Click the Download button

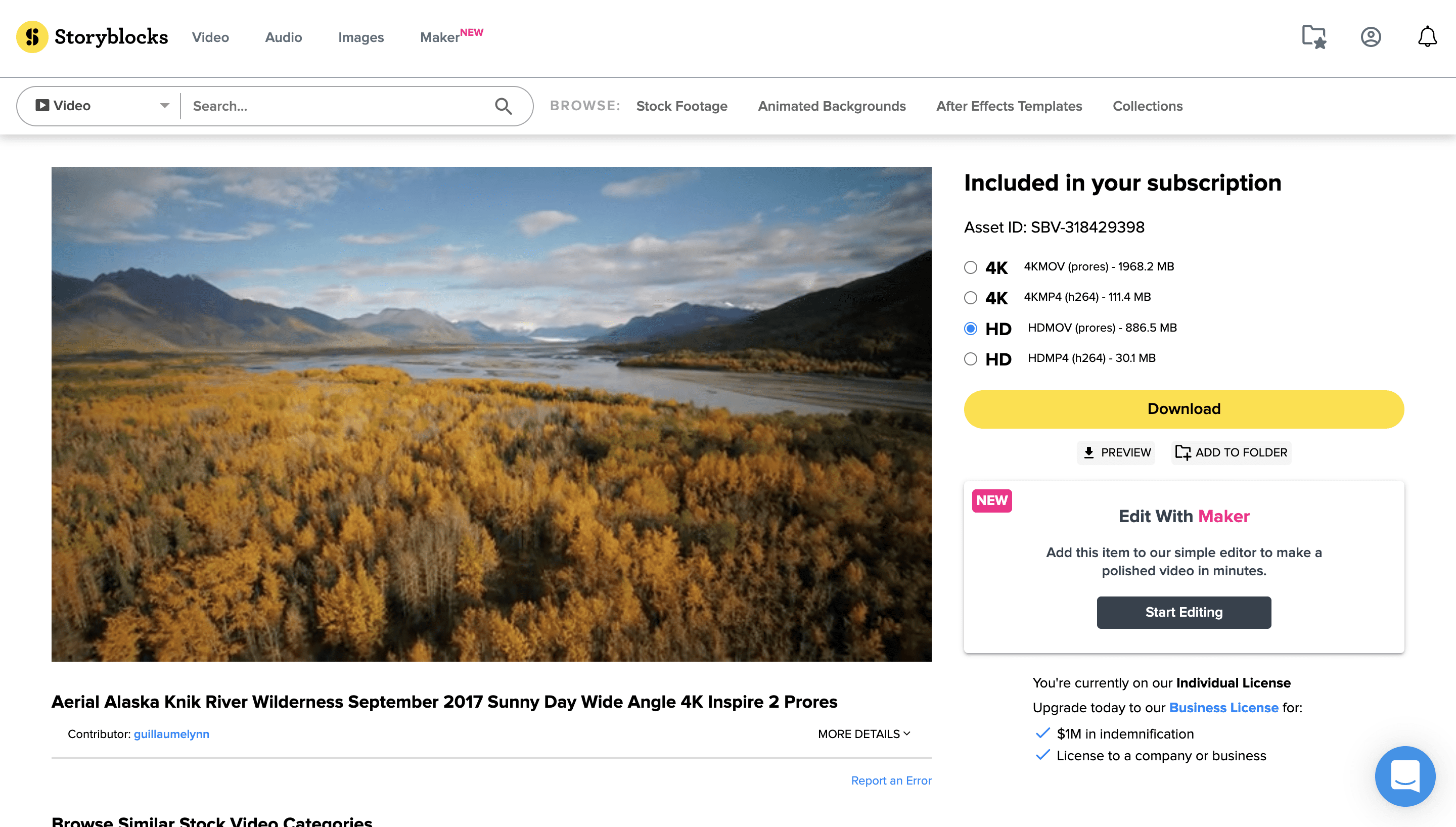coord(1184,408)
